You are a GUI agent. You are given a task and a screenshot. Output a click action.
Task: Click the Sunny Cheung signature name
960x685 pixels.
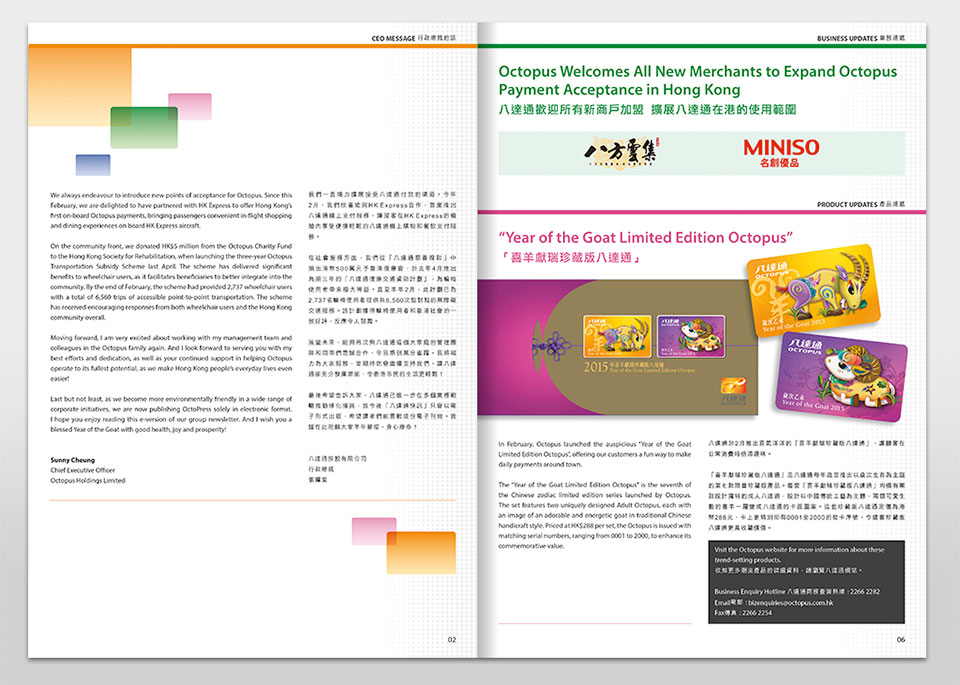[x=71, y=461]
